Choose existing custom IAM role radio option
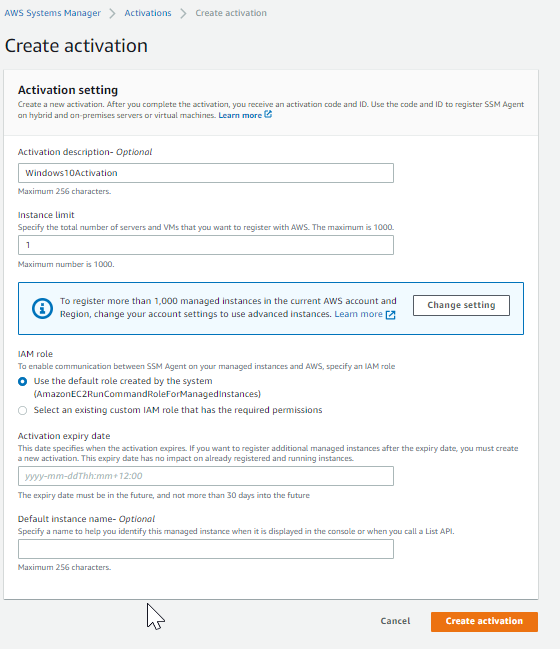Image resolution: width=560 pixels, height=649 pixels. [x=23, y=410]
